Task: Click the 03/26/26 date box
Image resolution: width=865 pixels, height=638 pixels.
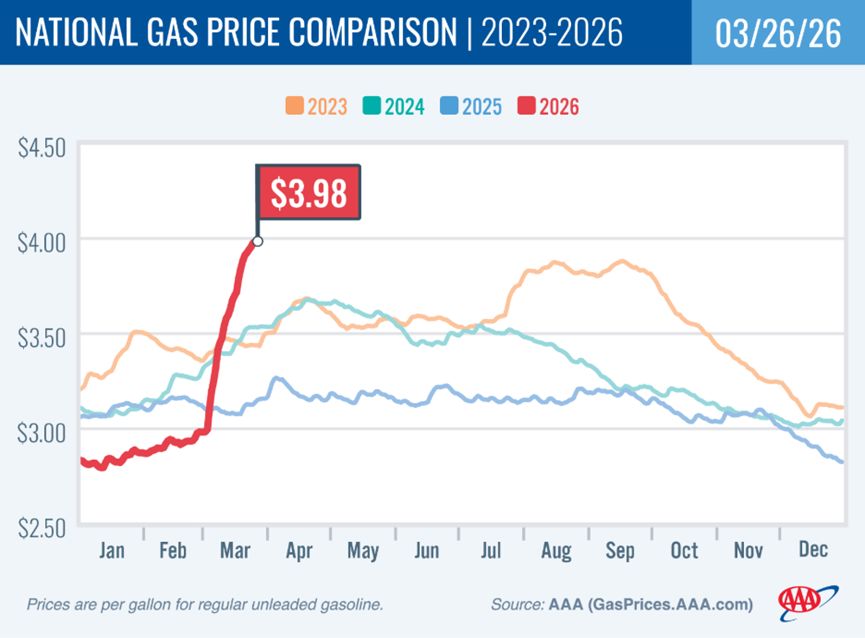Action: 777,33
